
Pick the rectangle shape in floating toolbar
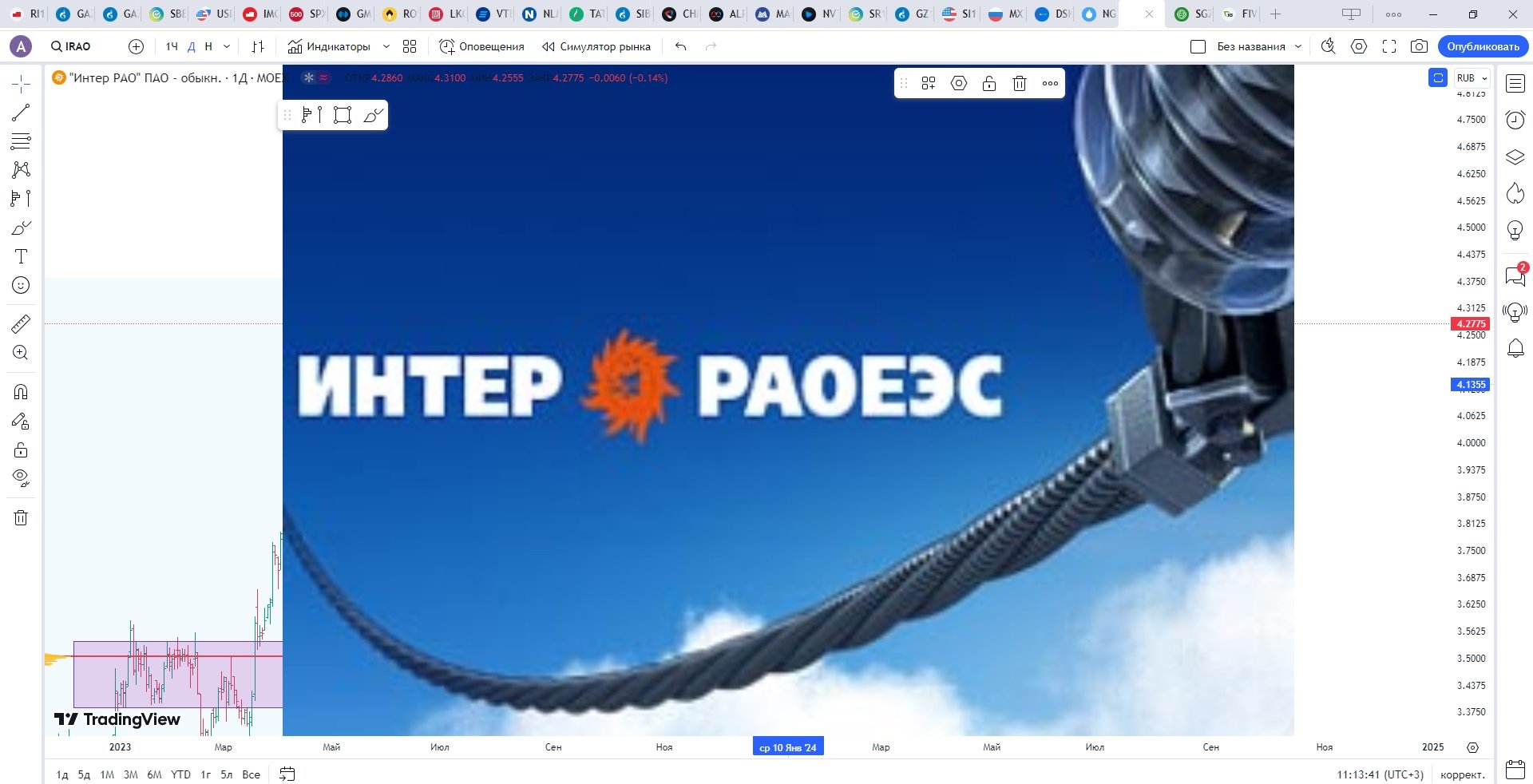[343, 116]
